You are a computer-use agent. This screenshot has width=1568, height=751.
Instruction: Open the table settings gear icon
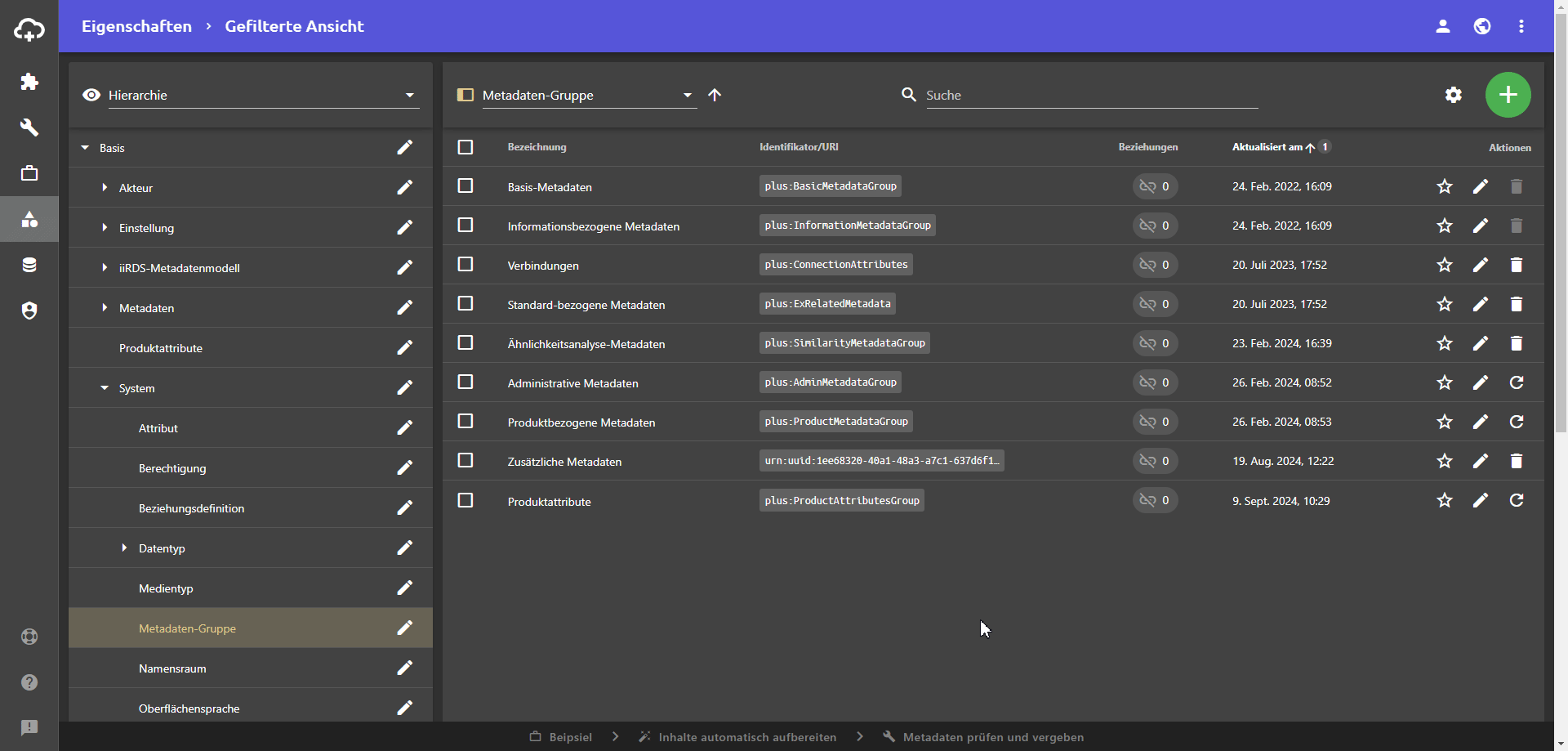pyautogui.click(x=1454, y=95)
